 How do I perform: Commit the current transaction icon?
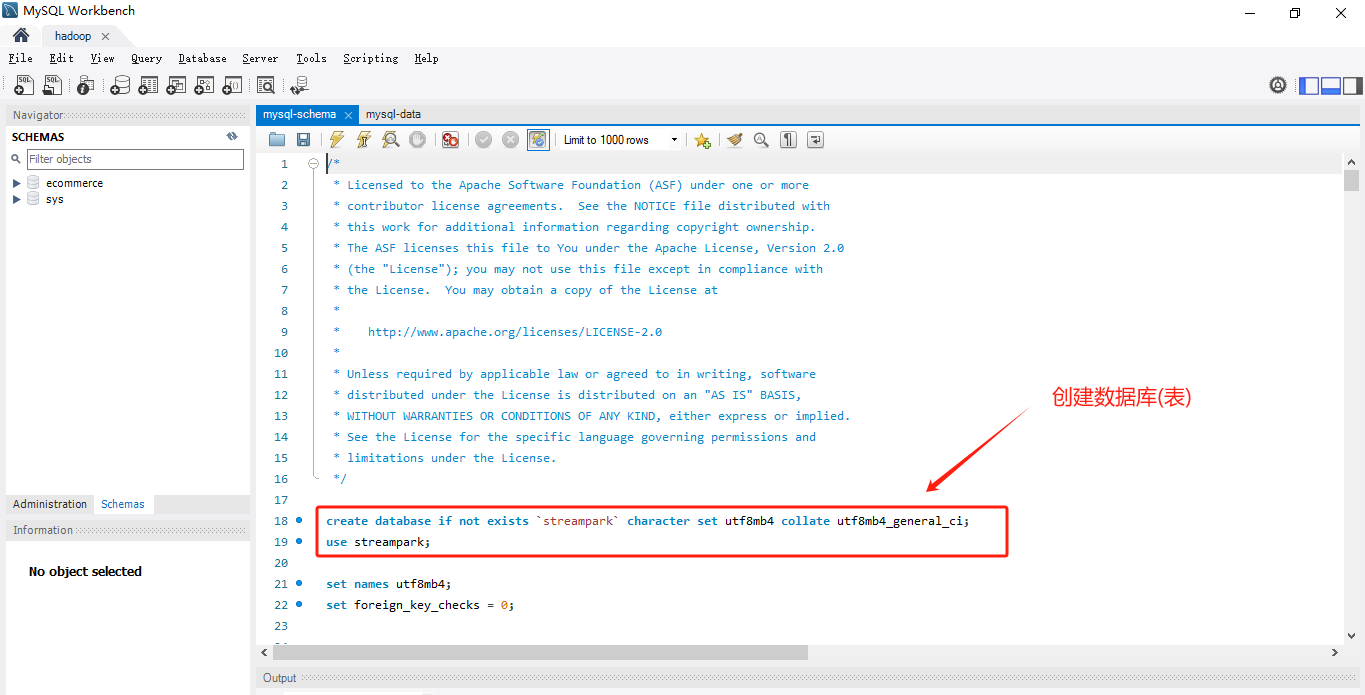[484, 140]
